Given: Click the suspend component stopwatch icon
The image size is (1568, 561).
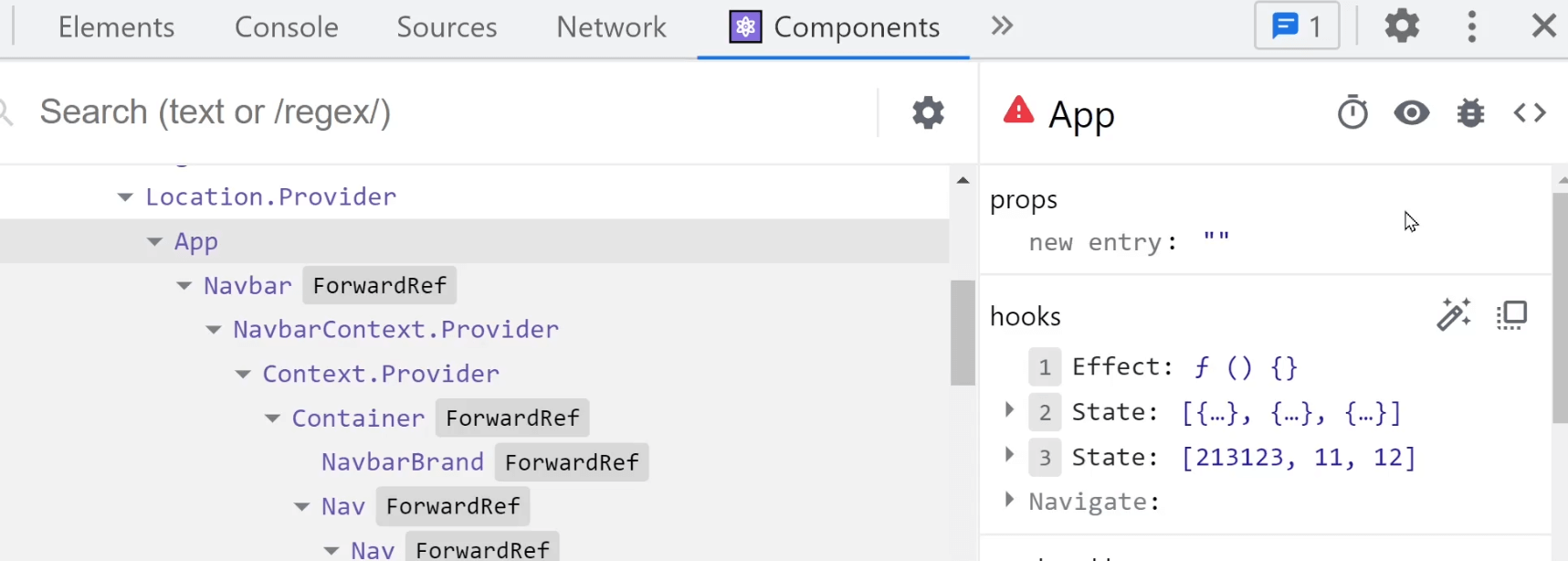Looking at the screenshot, I should (x=1352, y=112).
